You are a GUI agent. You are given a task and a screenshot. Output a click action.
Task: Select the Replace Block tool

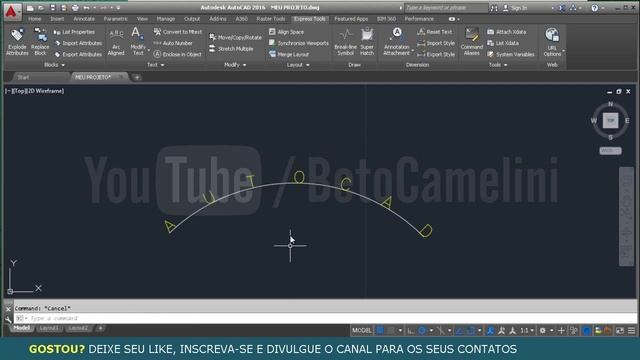point(40,42)
